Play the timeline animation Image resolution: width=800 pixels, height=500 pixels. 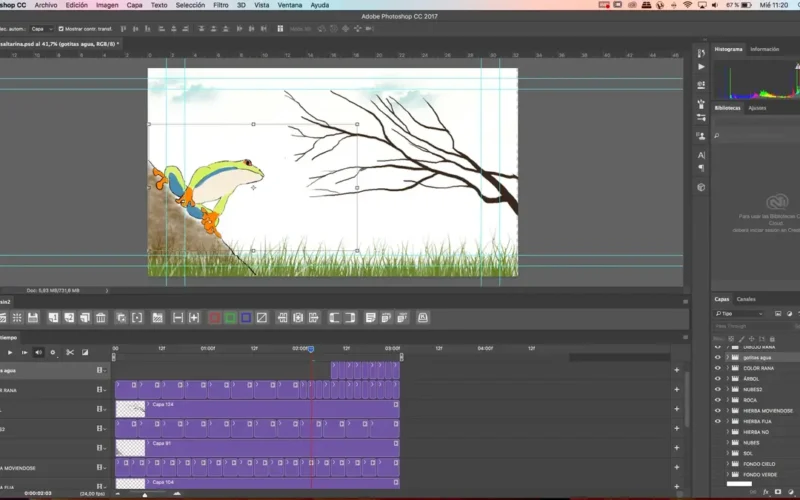[10, 353]
